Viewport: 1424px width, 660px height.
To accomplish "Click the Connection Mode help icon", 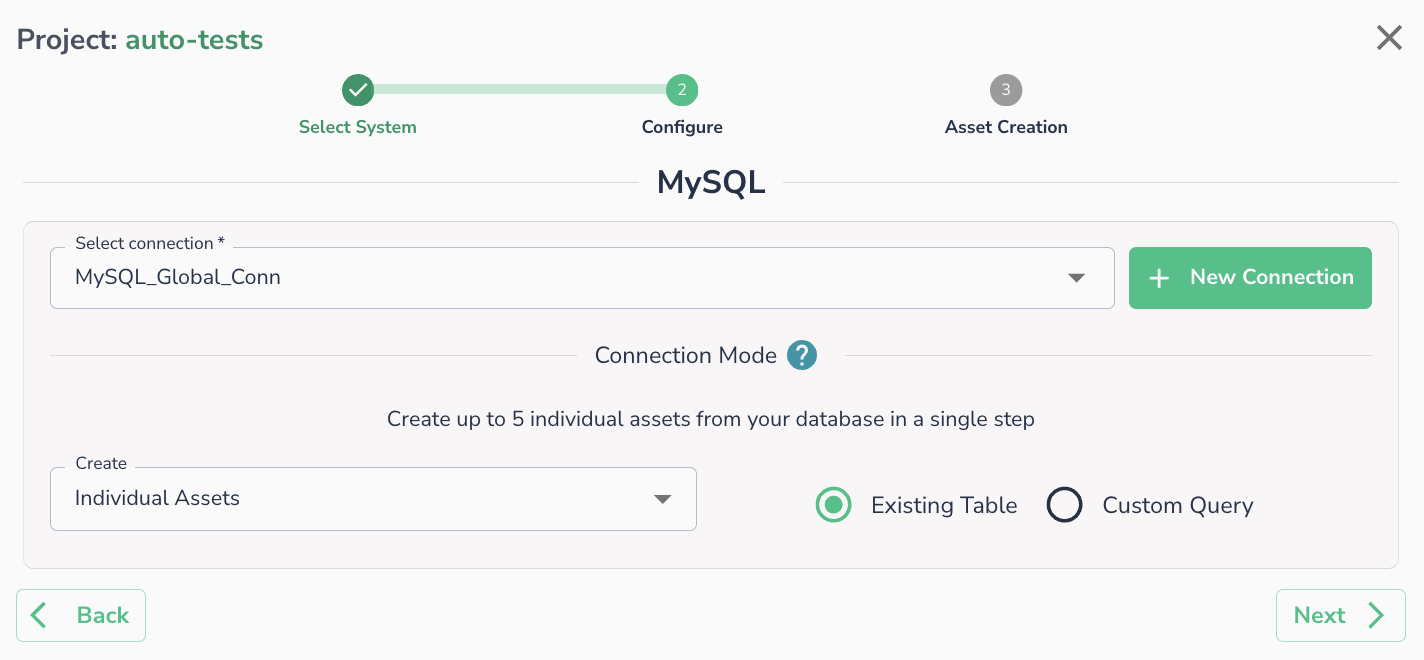I will pos(802,355).
